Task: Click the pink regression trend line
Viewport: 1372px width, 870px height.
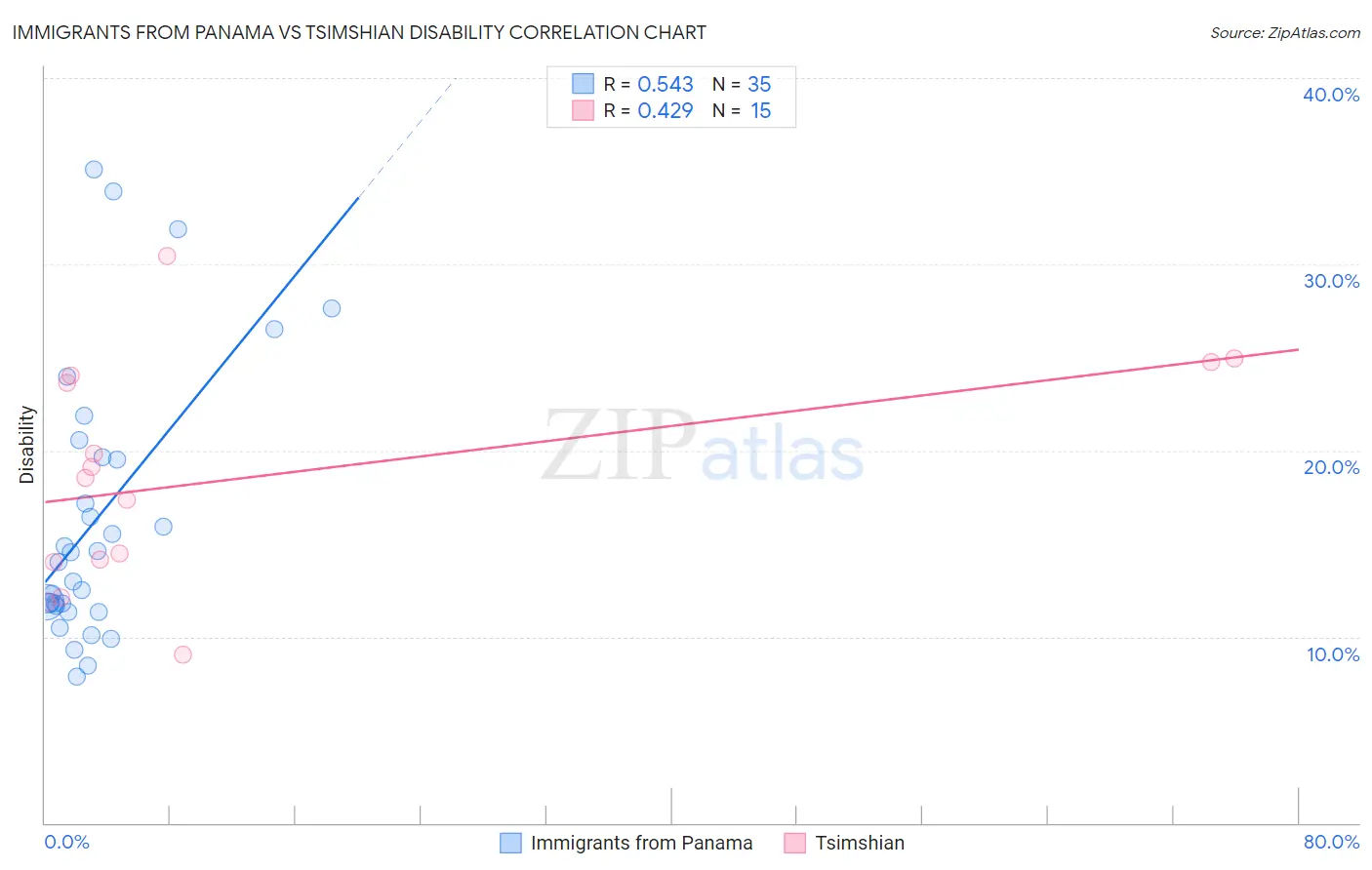Action: tap(671, 425)
